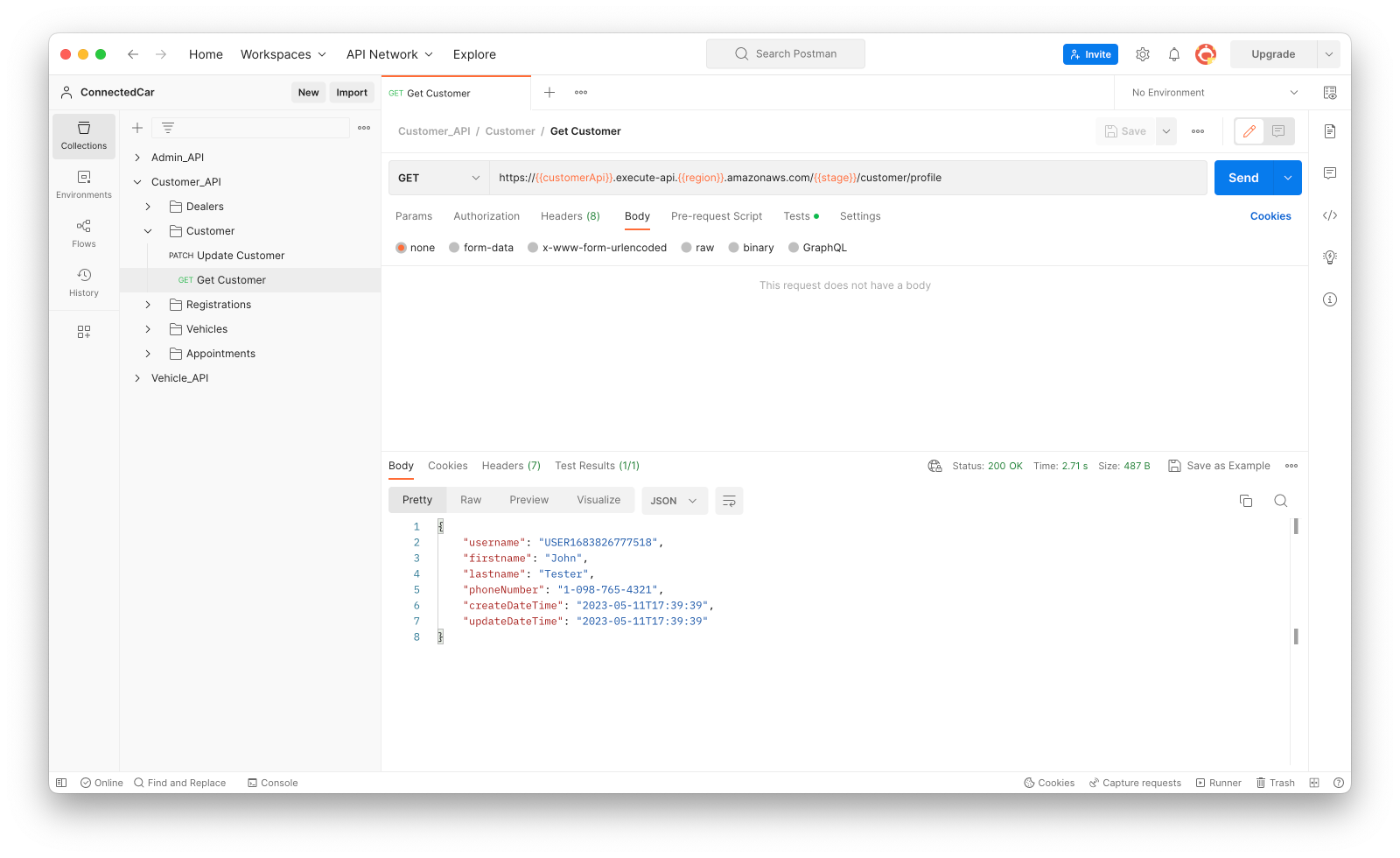This screenshot has height=858, width=1400.
Task: Show the Test Results tab
Action: pyautogui.click(x=598, y=466)
